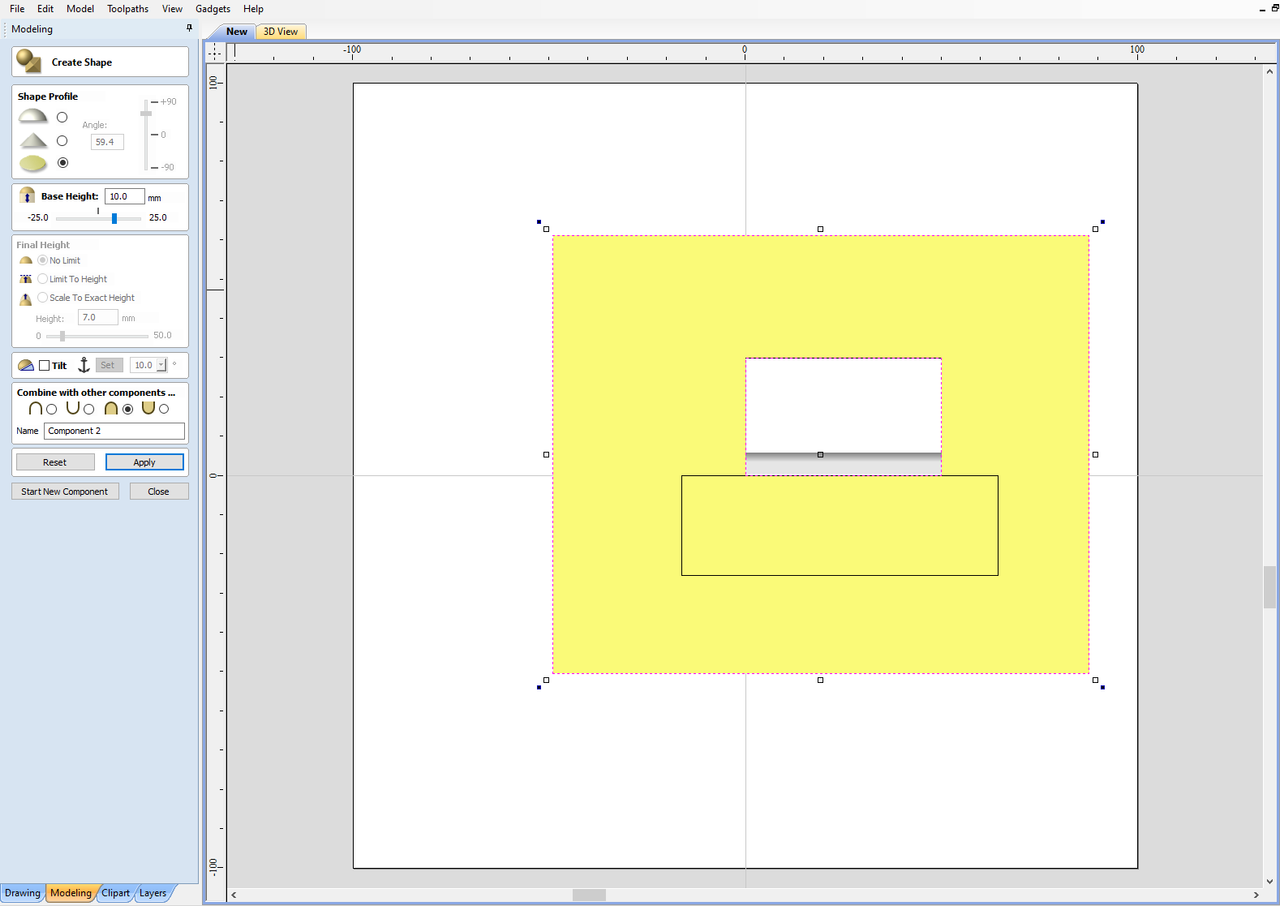1280x906 pixels.
Task: Select the Subtract combine radio button
Action: 89,409
